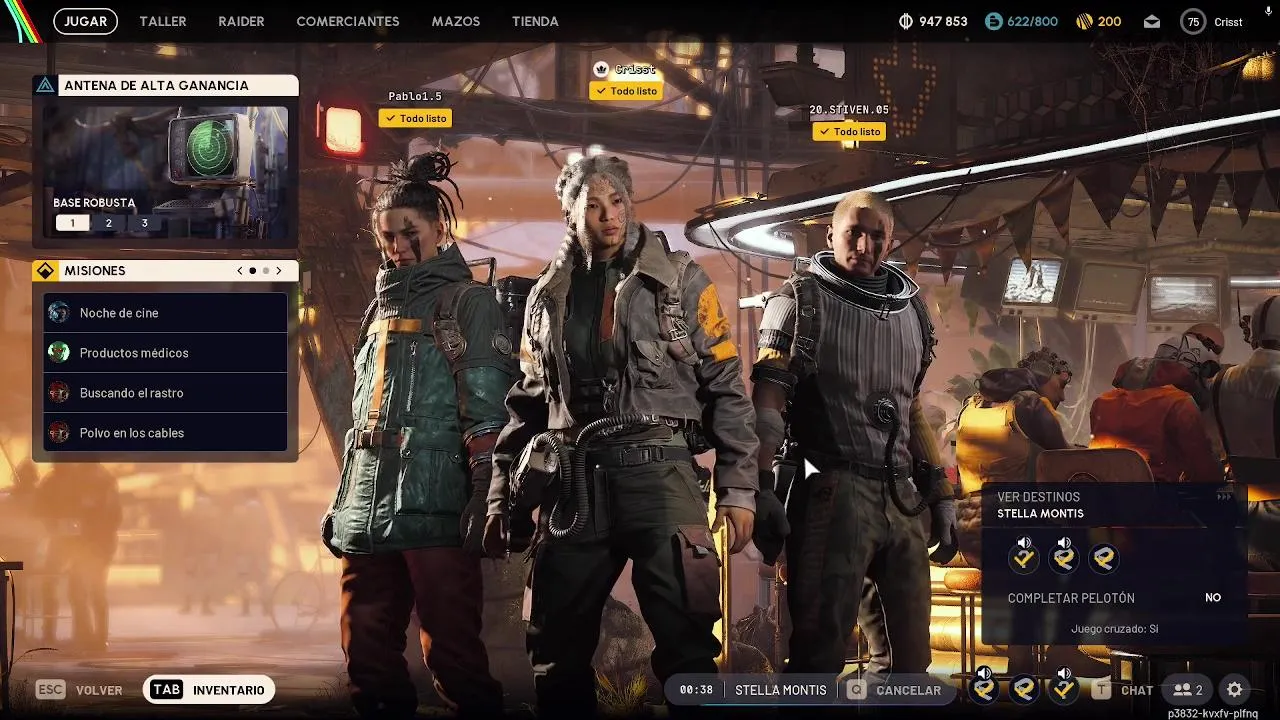Click the emblem without a speaker in the VER DESTINOS panel
The width and height of the screenshot is (1280, 720).
pos(1104,559)
